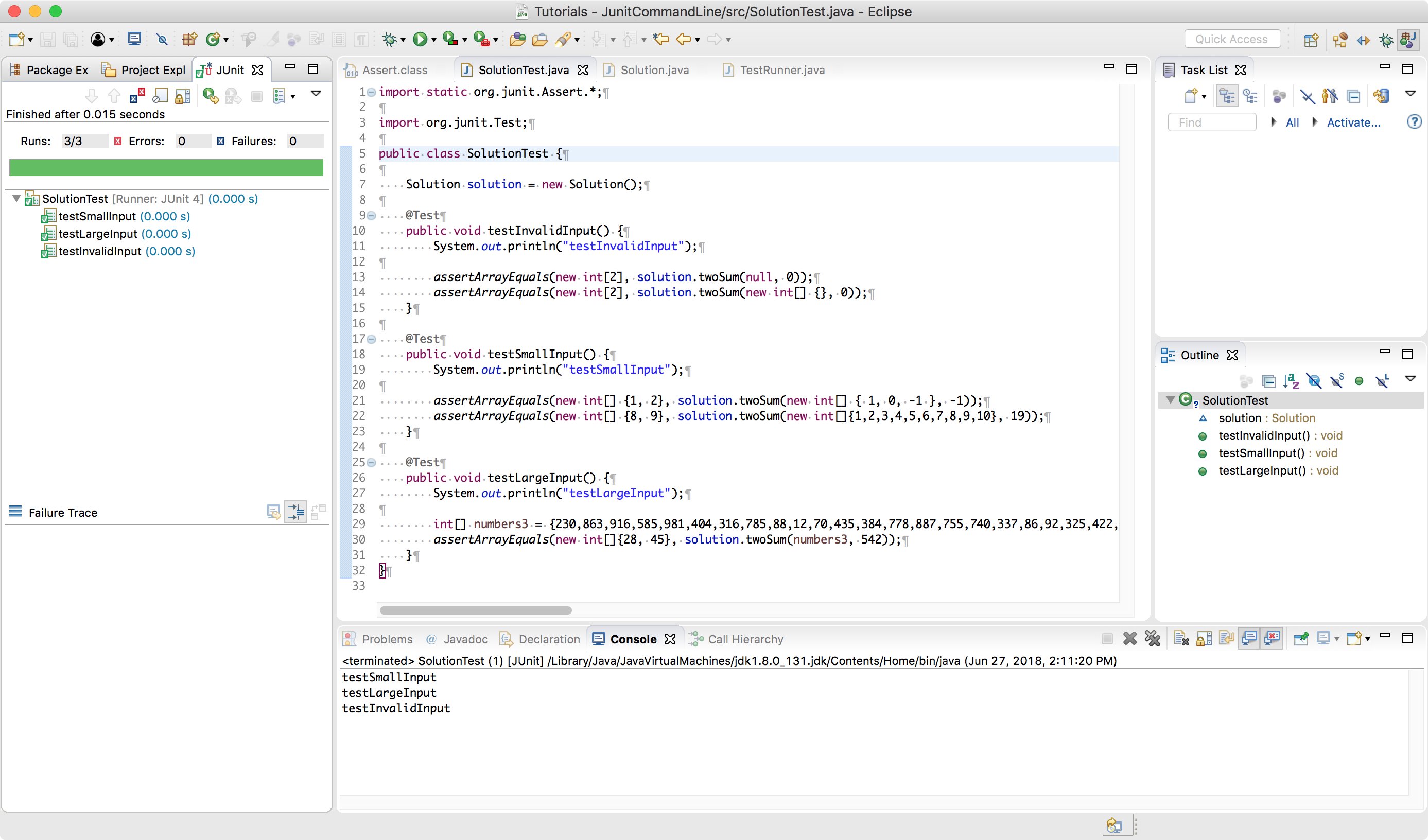Toggle Hide Static Members in Outline toolbar
The height and width of the screenshot is (840, 1428).
(x=1336, y=381)
